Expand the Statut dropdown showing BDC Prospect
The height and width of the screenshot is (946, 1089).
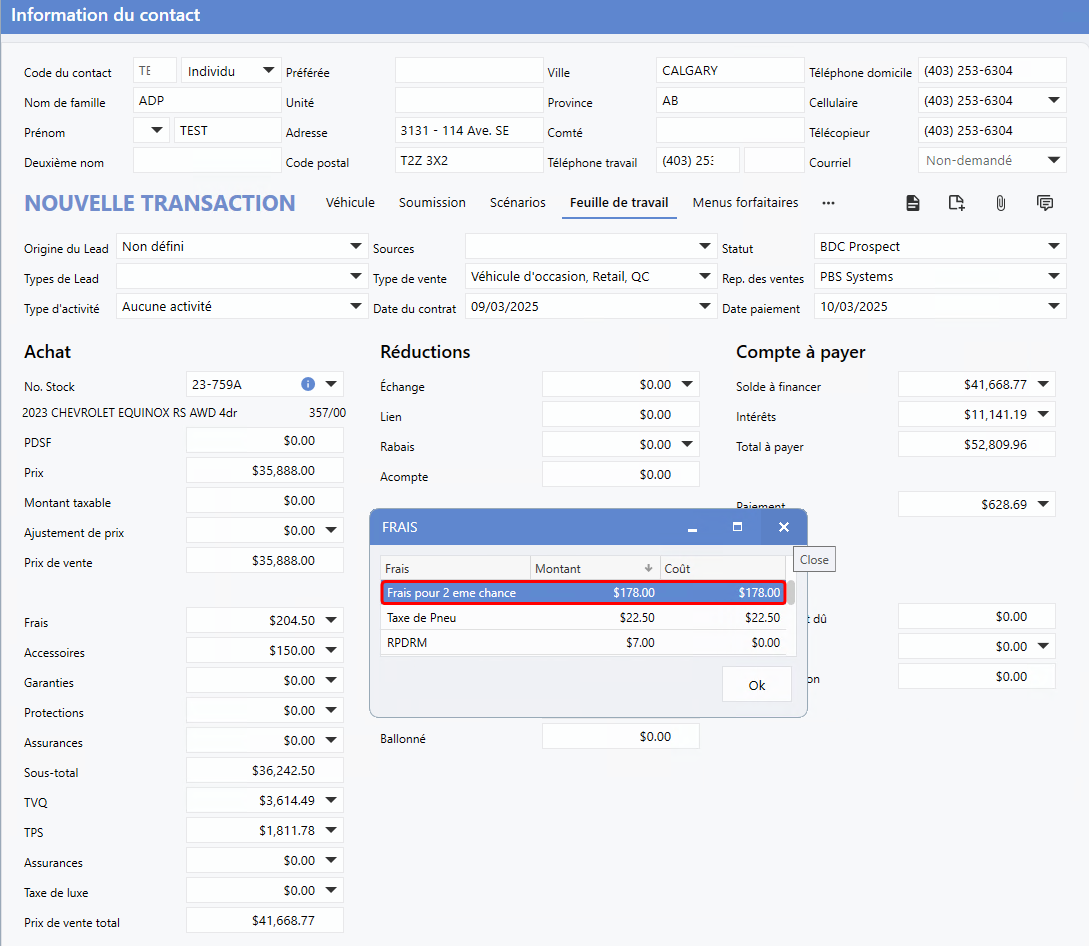[1054, 247]
